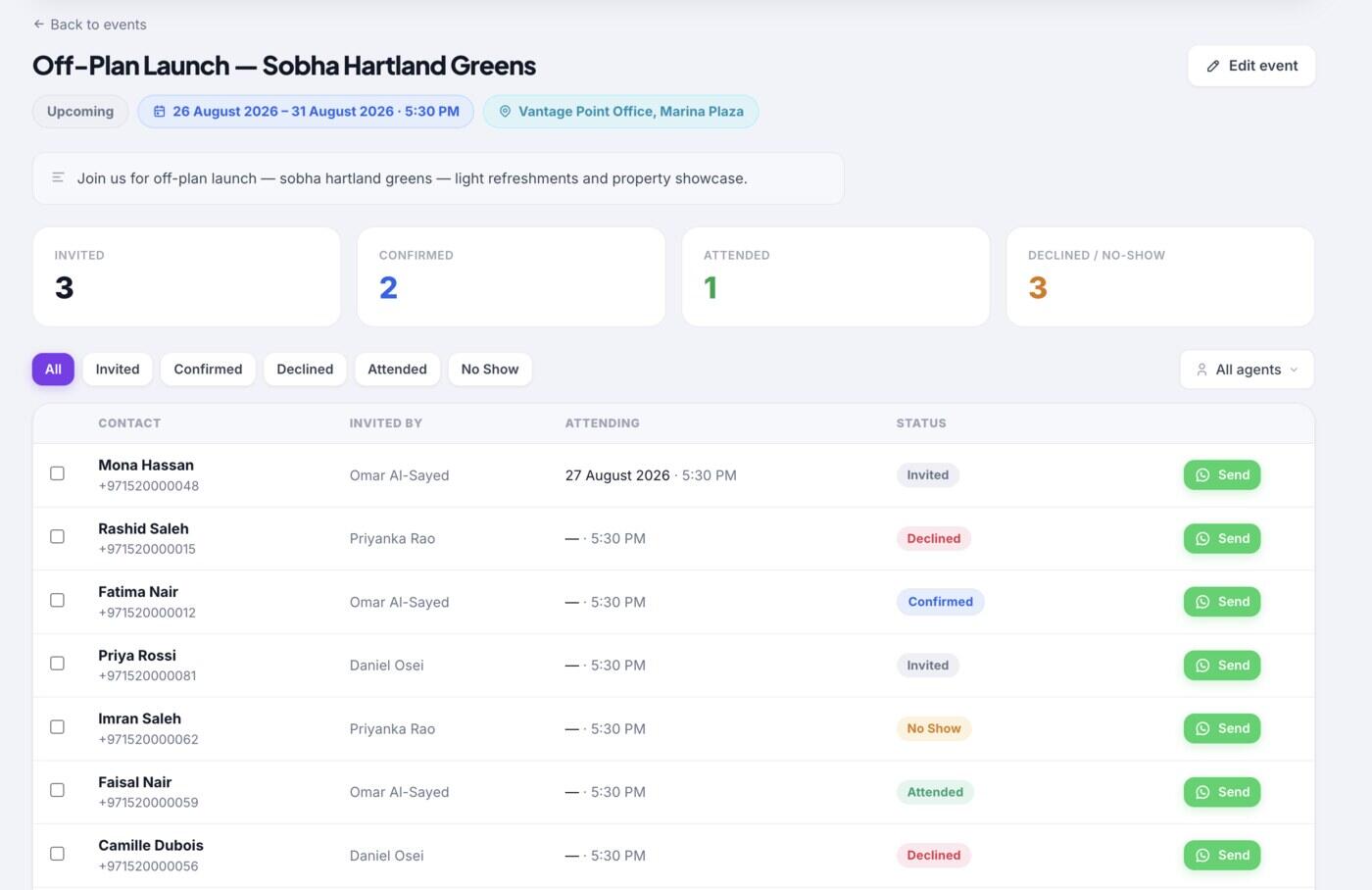Select the checkbox for Mona Hassan
Screen dimensions: 1372x890
57,473
